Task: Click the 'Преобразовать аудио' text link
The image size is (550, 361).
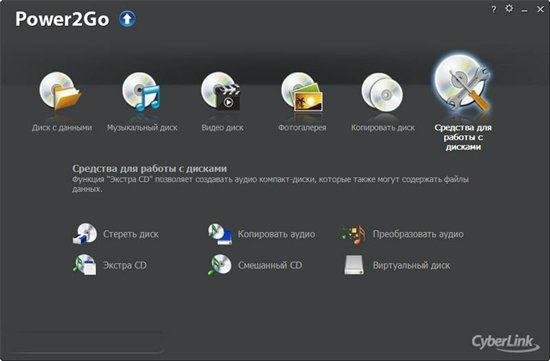Action: click(418, 234)
